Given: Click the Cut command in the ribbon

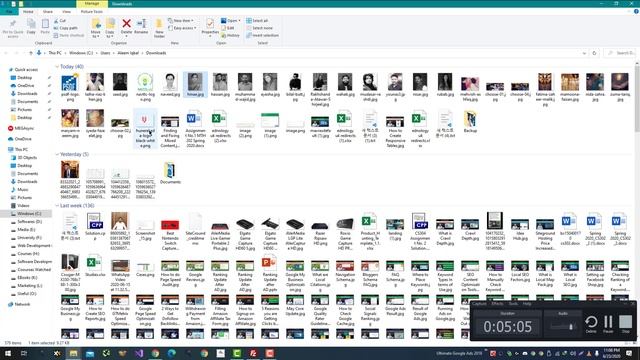Looking at the screenshot, I should click(60, 20).
